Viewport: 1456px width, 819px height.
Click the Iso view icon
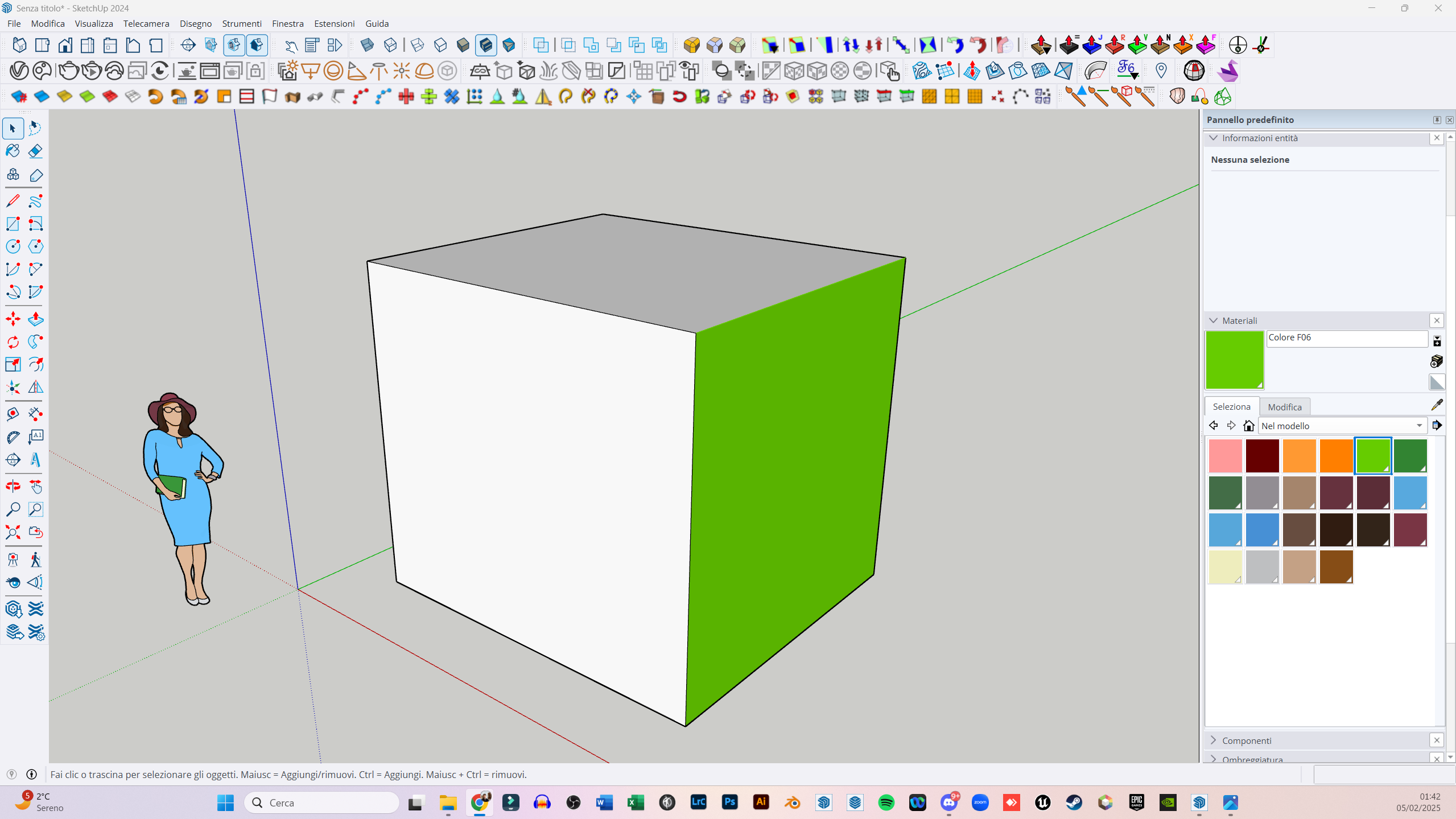(x=19, y=45)
